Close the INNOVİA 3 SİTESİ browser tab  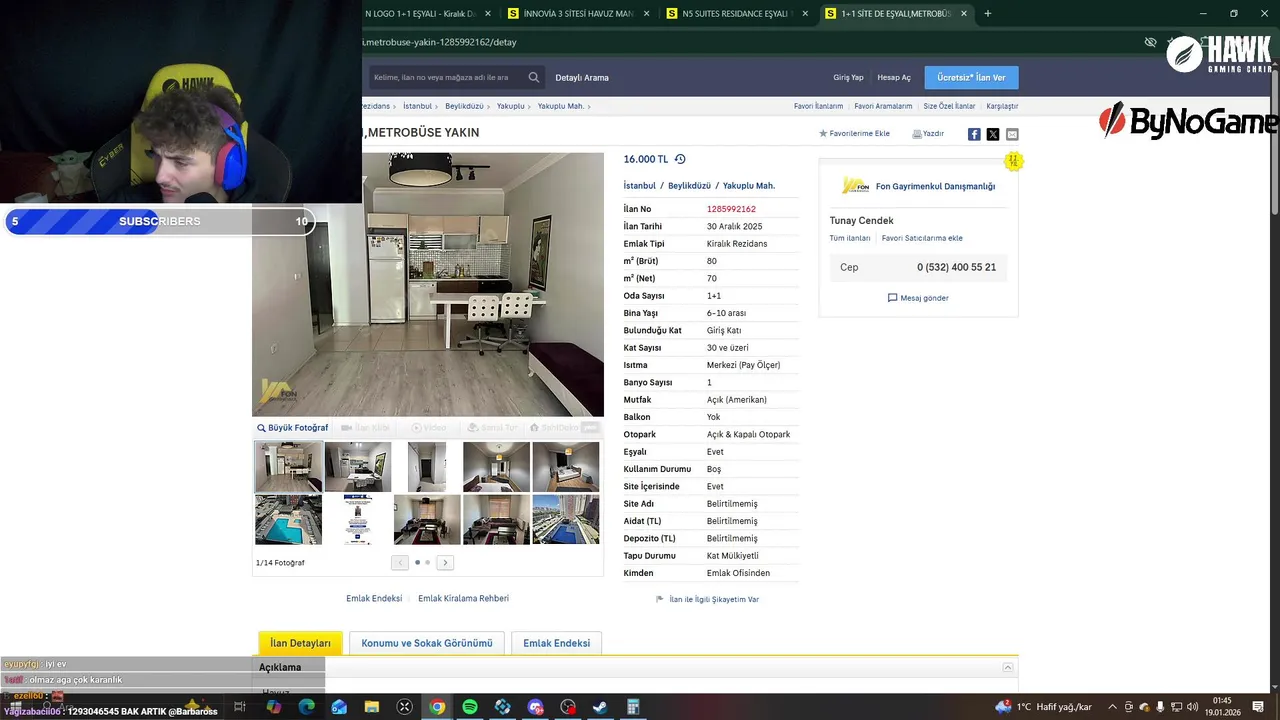coord(647,14)
